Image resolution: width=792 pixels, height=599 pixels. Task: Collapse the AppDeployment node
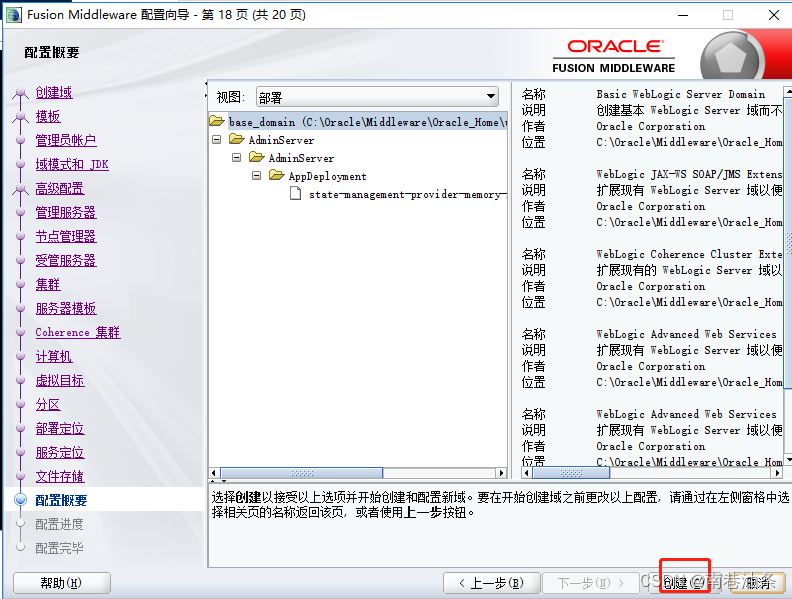(257, 176)
